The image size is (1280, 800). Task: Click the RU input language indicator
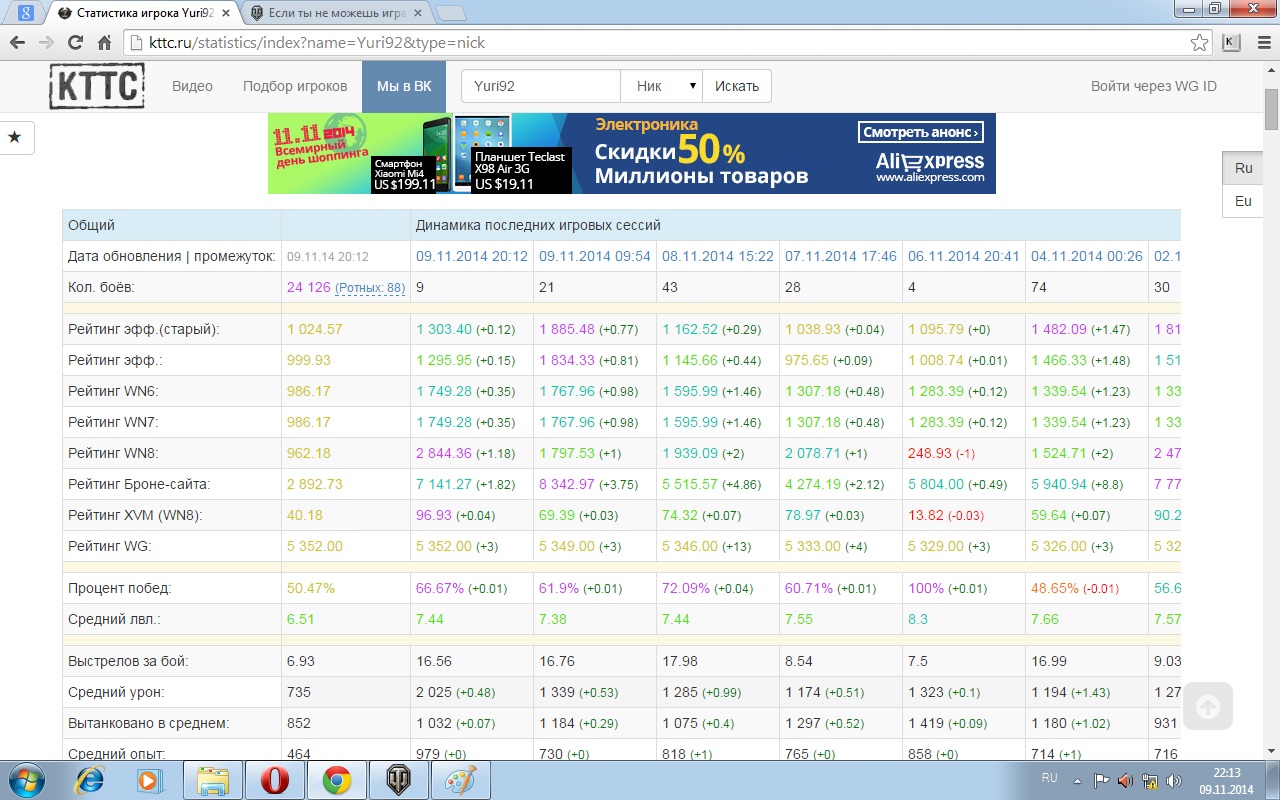pyautogui.click(x=1049, y=777)
